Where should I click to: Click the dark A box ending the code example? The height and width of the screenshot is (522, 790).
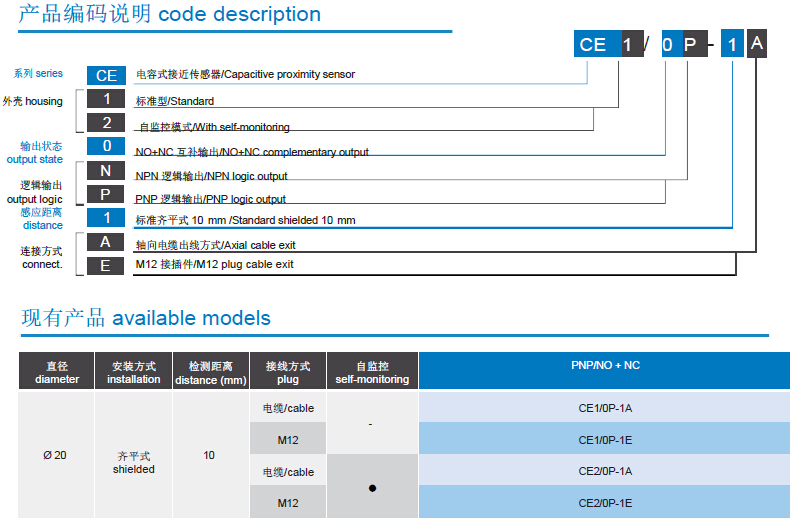(757, 43)
